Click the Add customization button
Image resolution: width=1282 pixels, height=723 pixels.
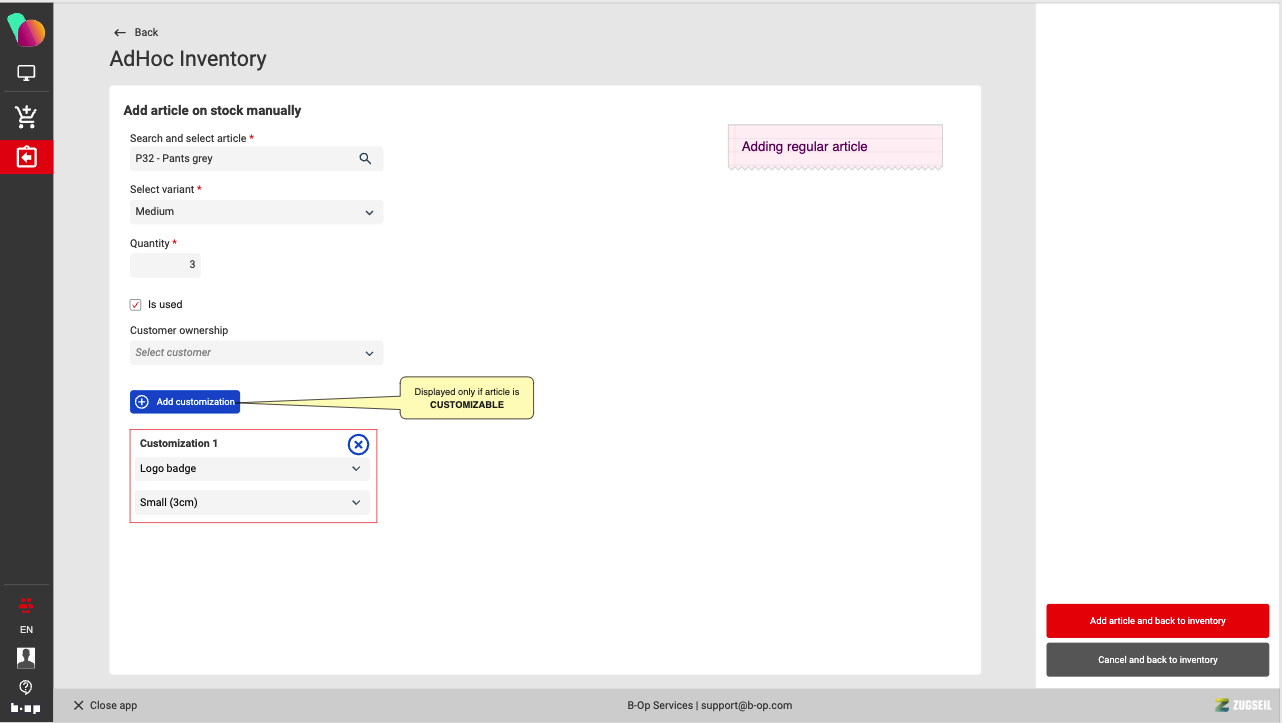pos(185,402)
